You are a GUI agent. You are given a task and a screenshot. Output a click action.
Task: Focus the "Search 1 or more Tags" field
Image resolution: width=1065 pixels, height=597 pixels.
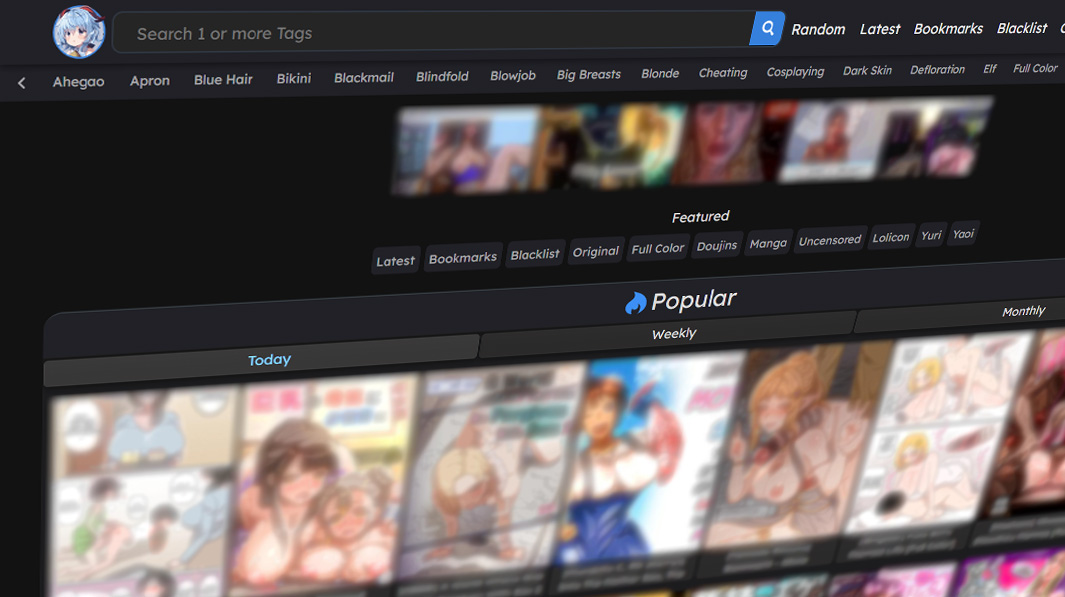coord(430,33)
